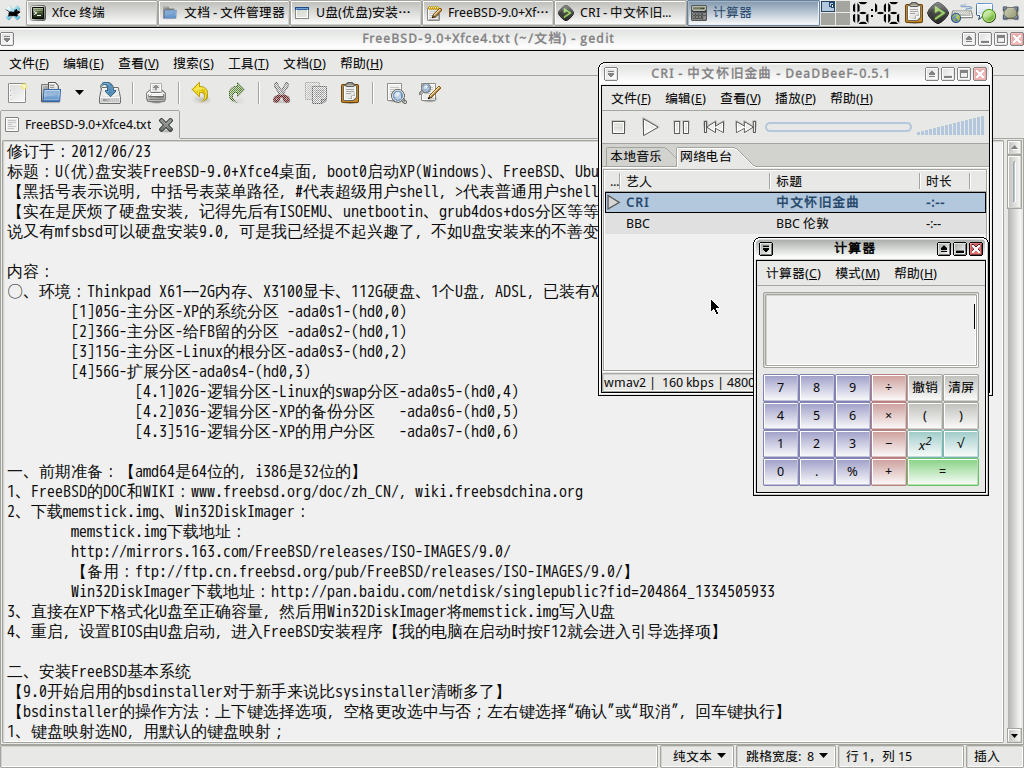Open Find and Replace icon in toolbar
Image resolution: width=1024 pixels, height=768 pixels.
pos(430,94)
